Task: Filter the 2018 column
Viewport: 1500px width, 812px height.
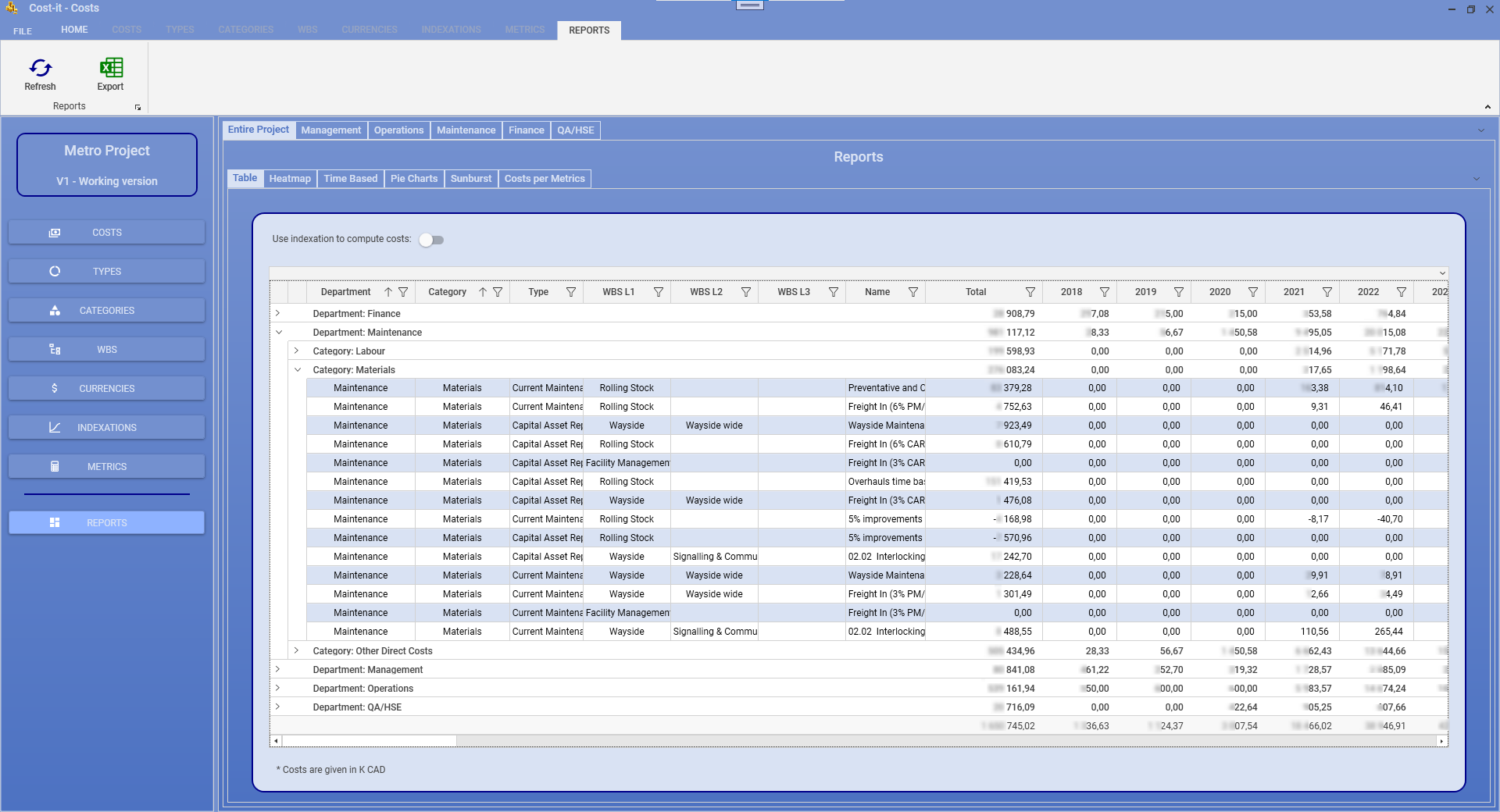Action: click(x=1105, y=292)
